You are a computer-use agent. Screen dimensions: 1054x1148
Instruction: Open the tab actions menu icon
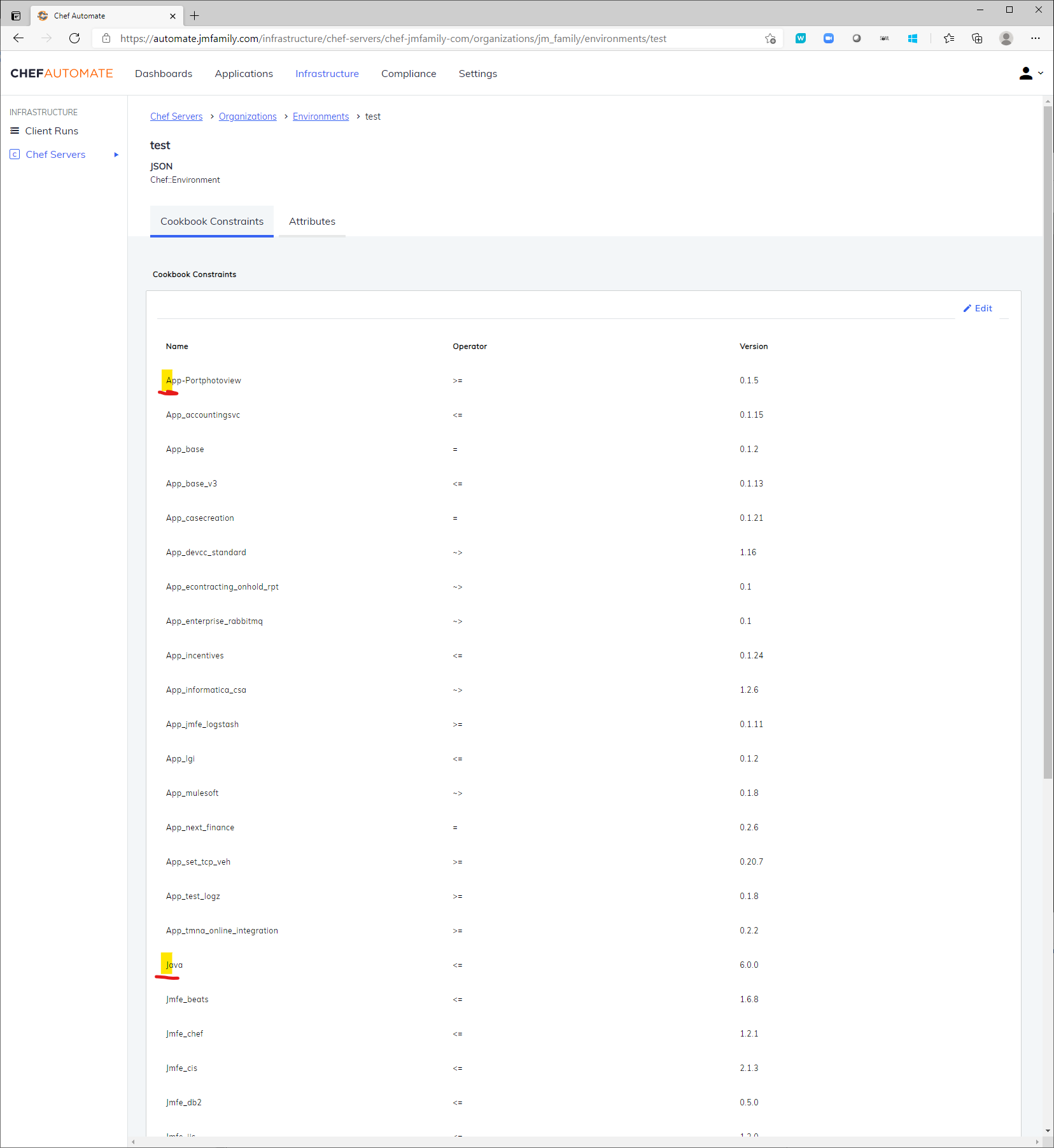click(x=16, y=16)
